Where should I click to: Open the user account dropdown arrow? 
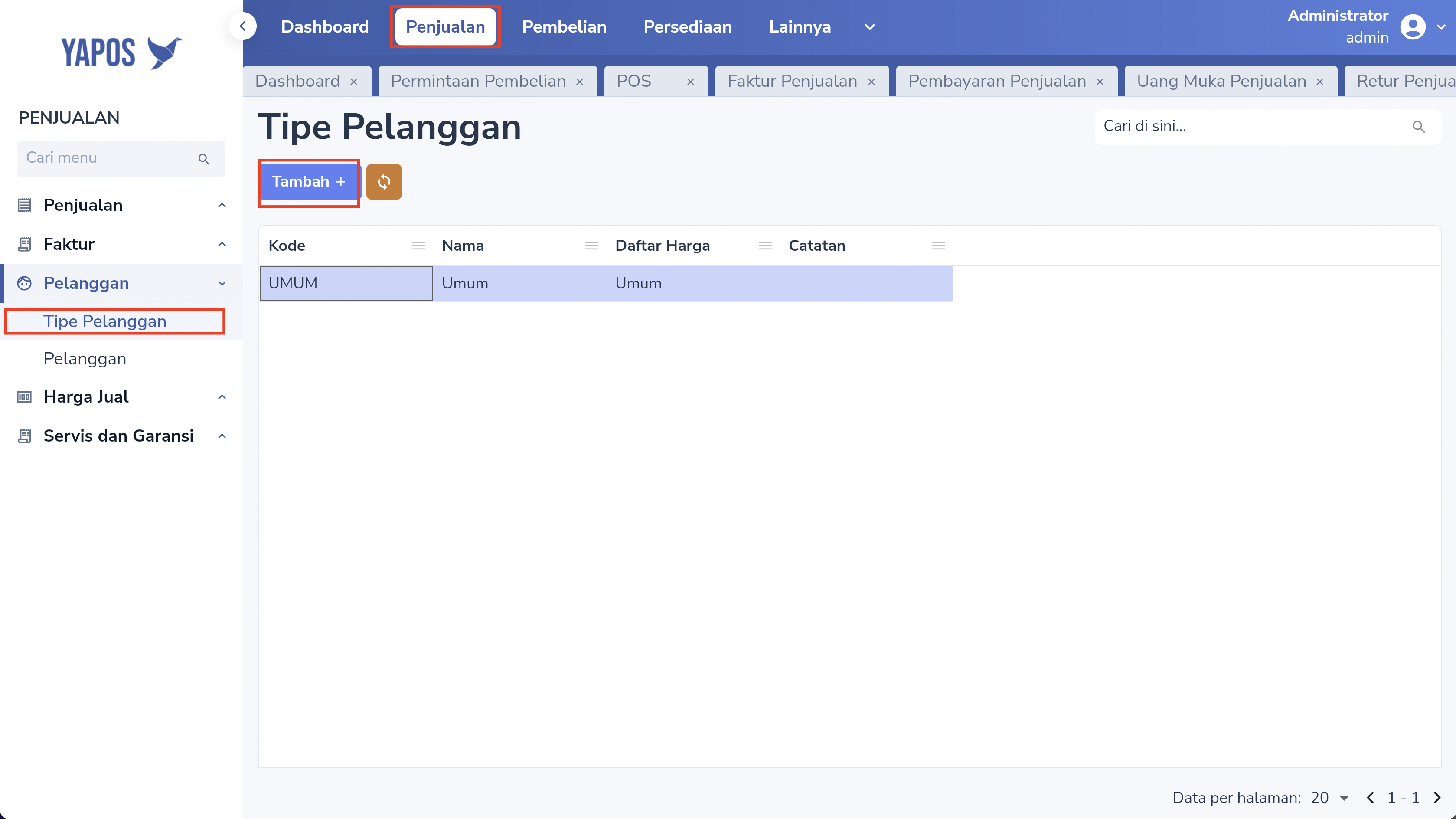pos(1441,27)
